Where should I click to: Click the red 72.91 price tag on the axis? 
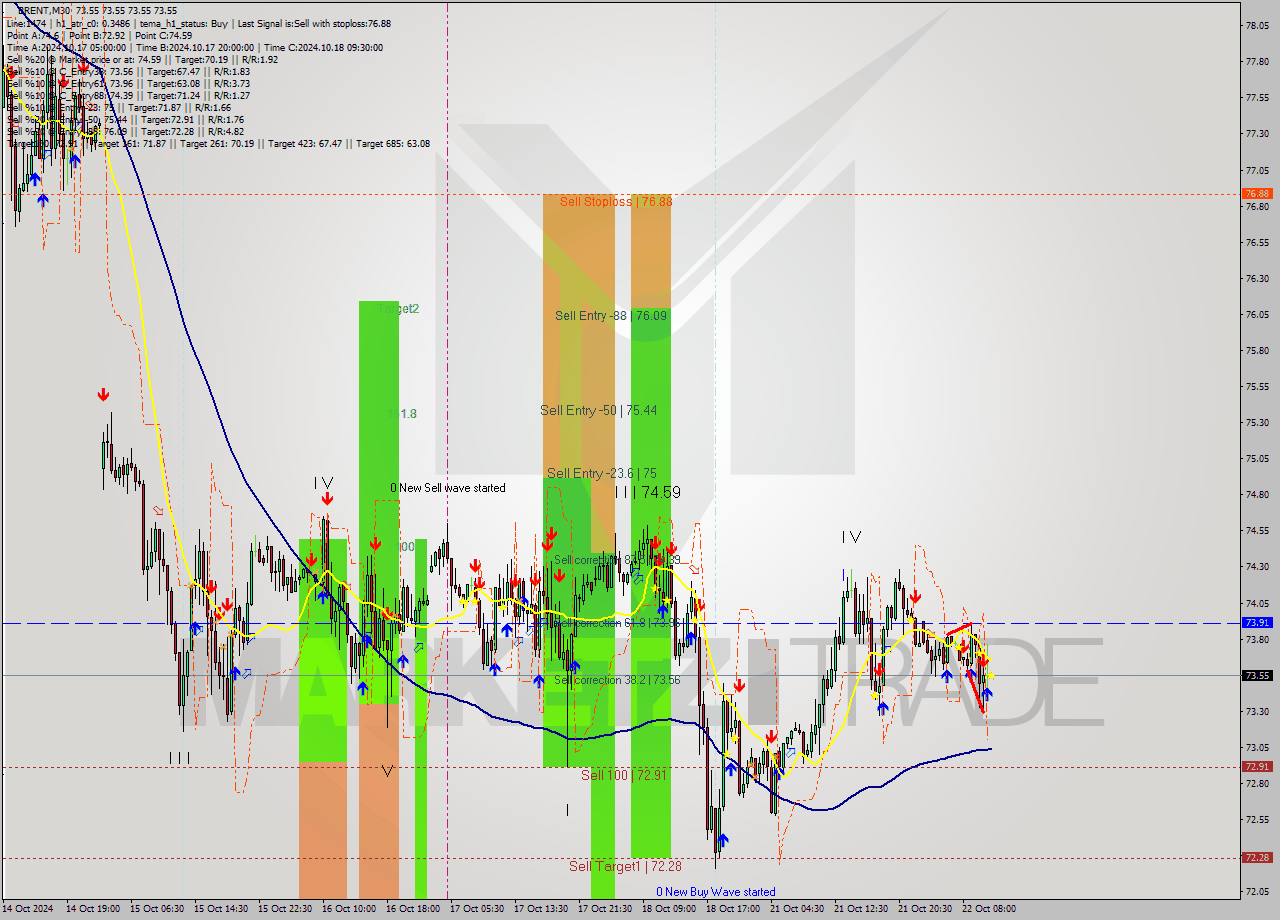pyautogui.click(x=1257, y=766)
